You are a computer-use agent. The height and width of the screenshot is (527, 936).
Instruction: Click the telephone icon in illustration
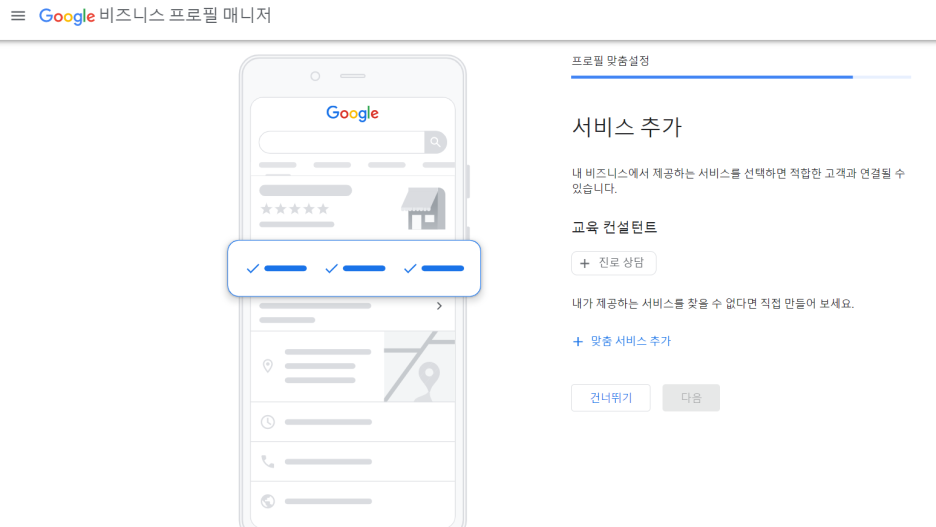click(267, 461)
